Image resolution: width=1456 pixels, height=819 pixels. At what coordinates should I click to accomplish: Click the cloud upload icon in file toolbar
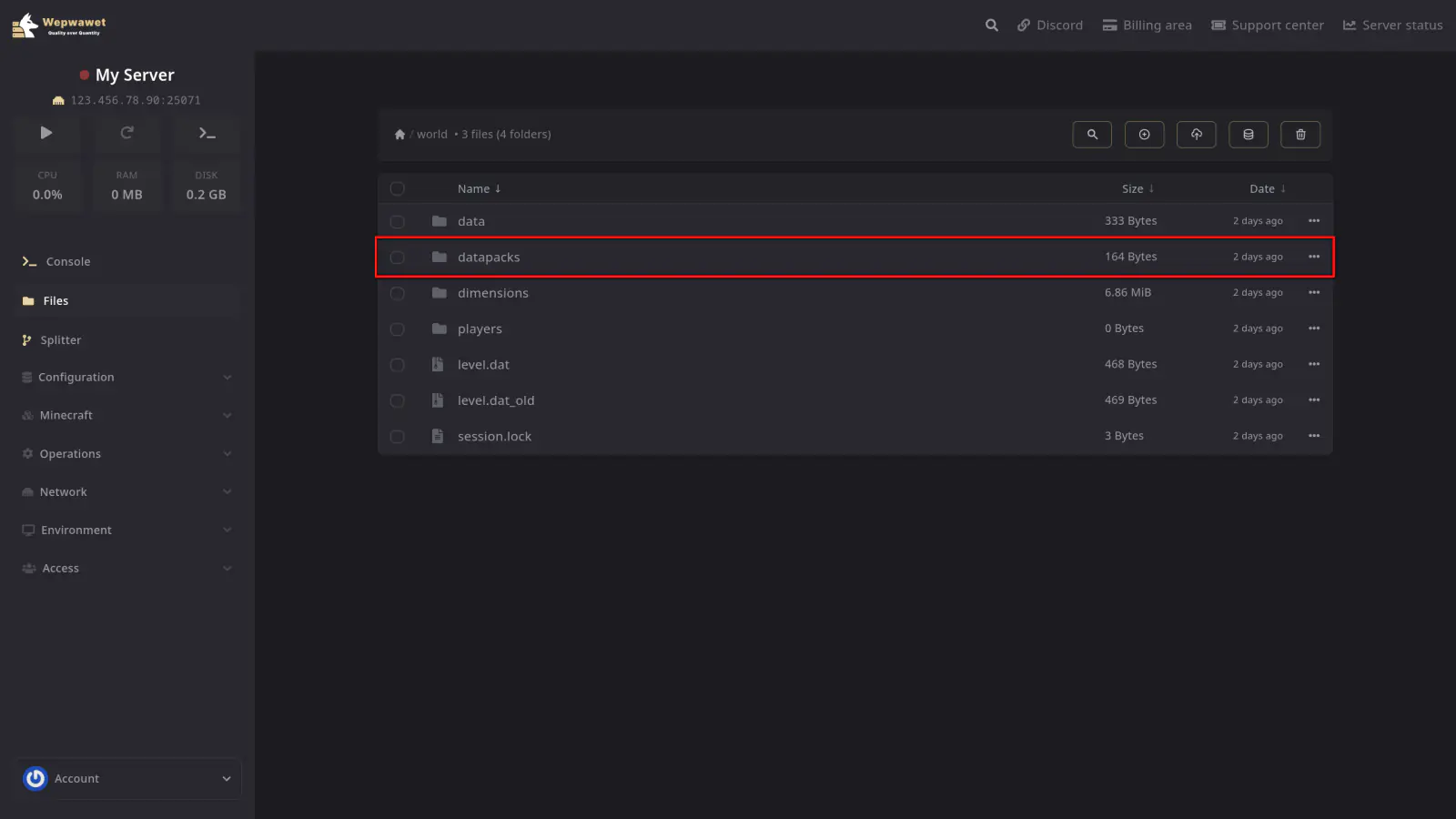(1196, 135)
